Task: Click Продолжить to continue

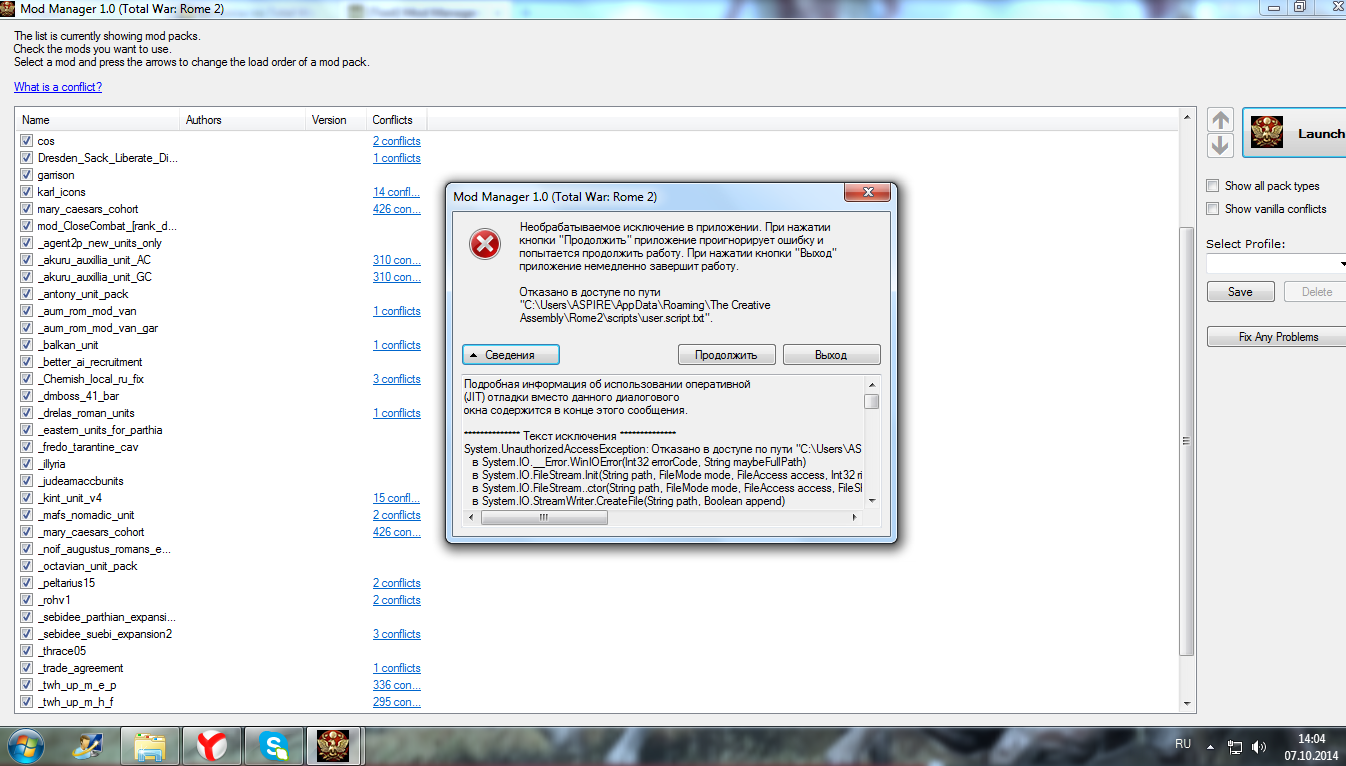Action: [x=727, y=355]
